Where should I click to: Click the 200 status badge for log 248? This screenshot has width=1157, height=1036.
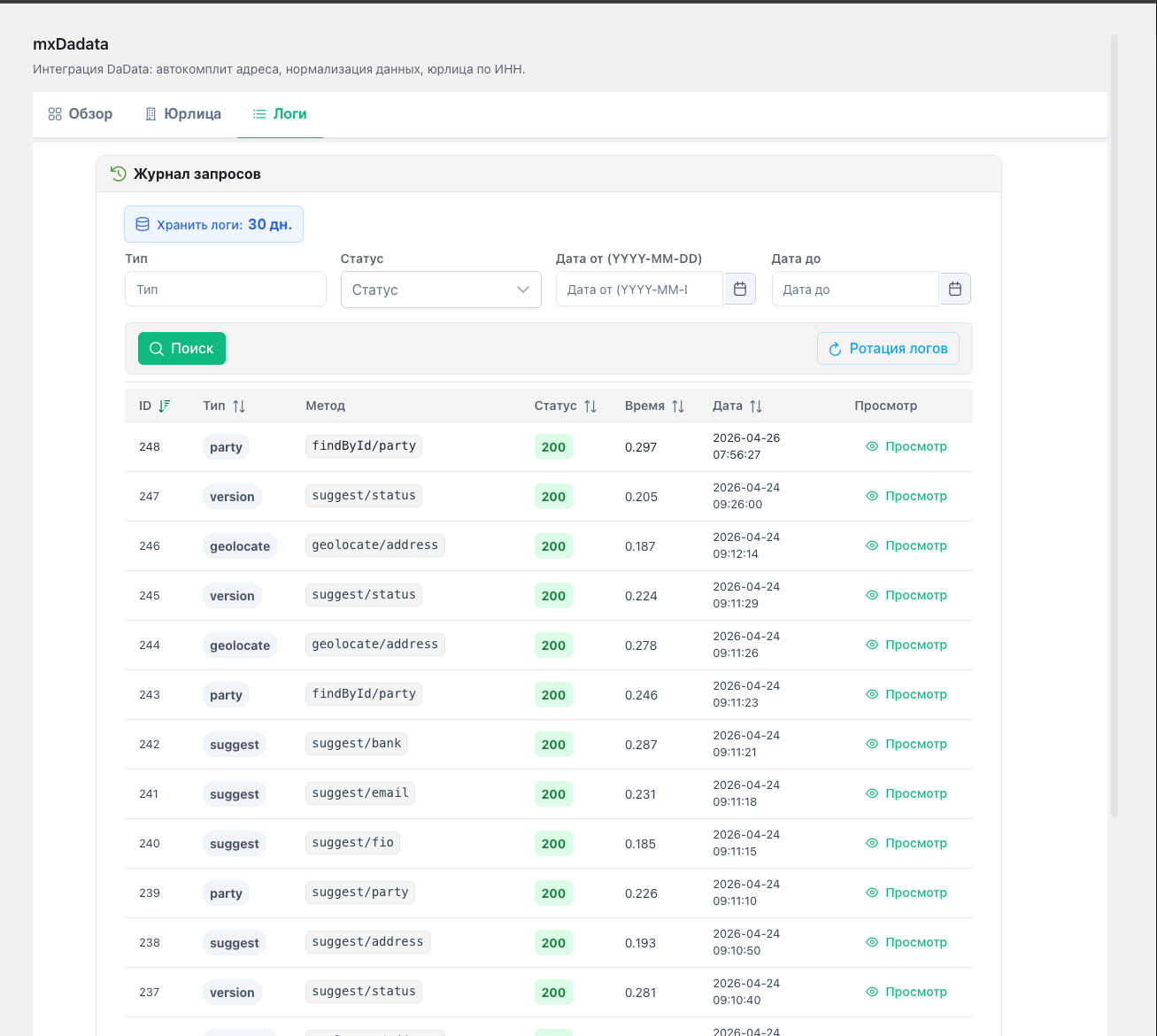point(553,447)
